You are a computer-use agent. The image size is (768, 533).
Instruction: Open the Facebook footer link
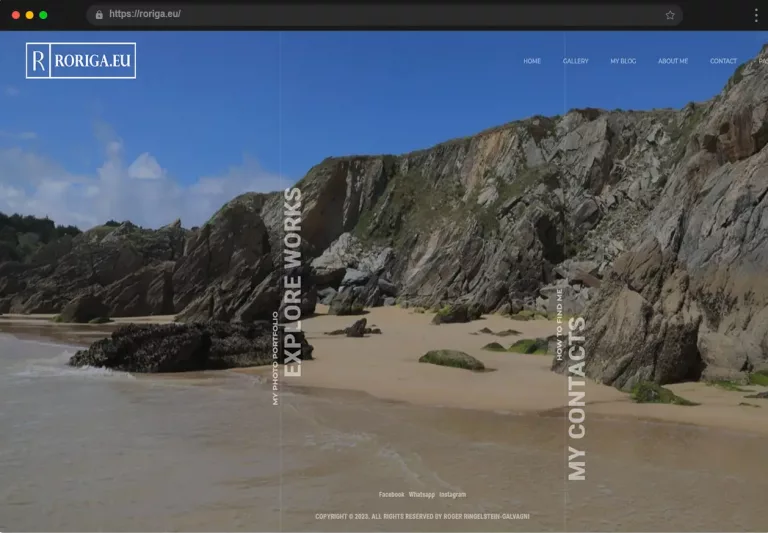click(x=391, y=494)
